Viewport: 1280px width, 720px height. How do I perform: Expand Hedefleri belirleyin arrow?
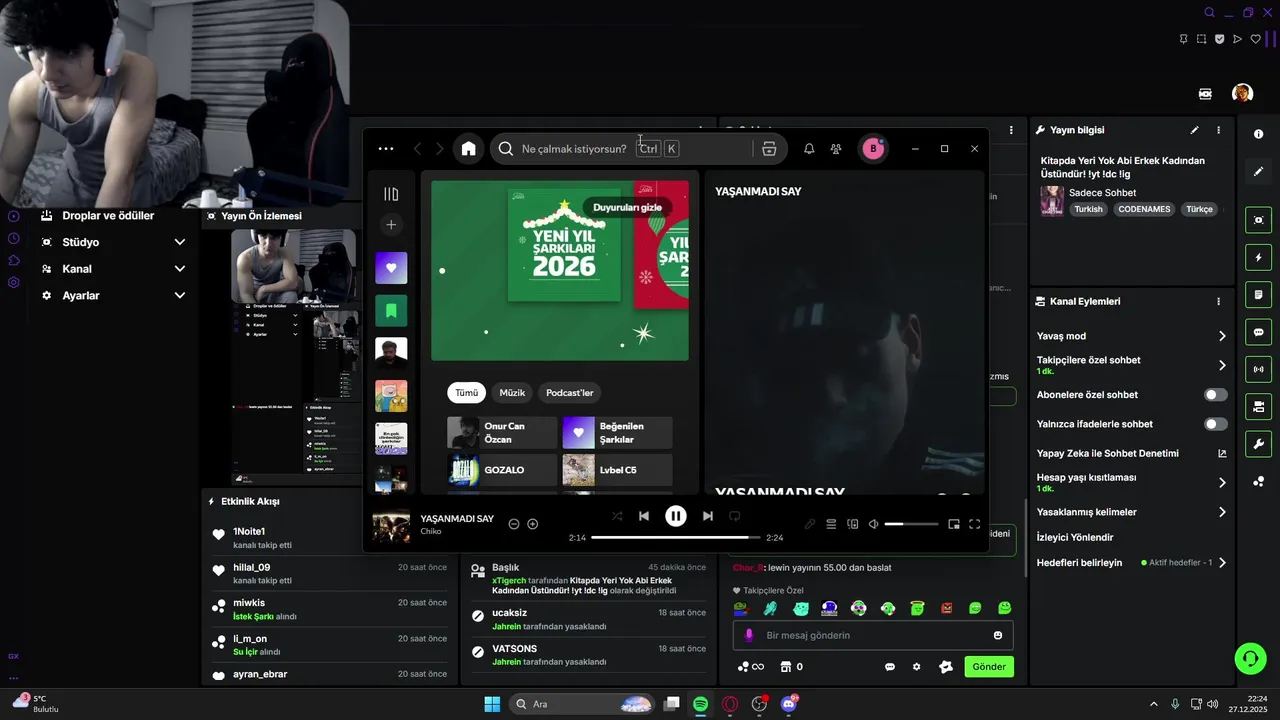(1222, 563)
